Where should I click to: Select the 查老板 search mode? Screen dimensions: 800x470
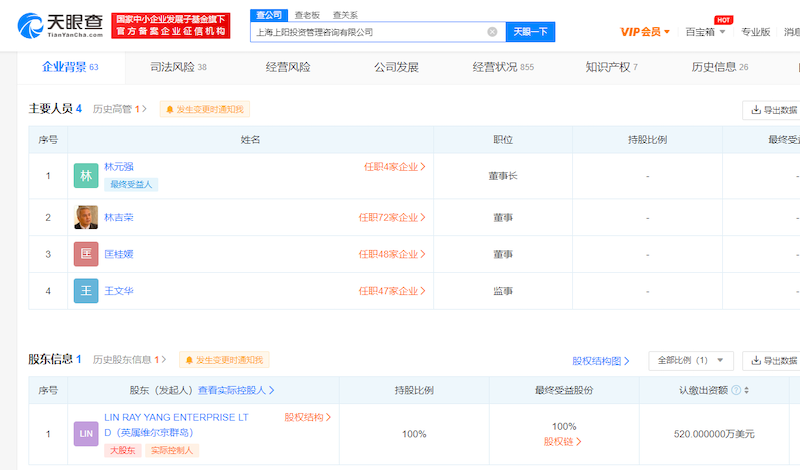pos(307,15)
